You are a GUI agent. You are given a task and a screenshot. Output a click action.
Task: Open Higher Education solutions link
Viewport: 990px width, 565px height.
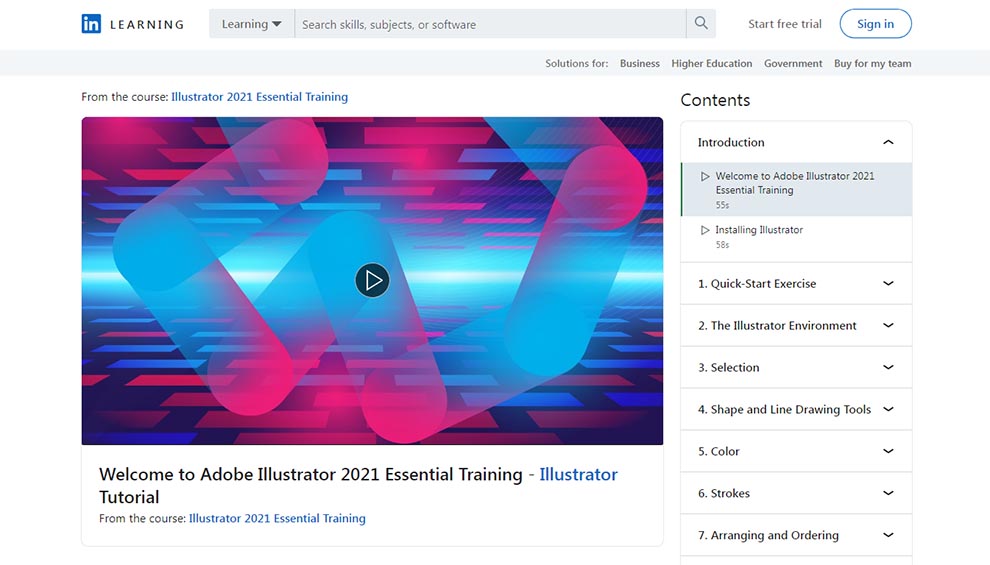pos(712,64)
